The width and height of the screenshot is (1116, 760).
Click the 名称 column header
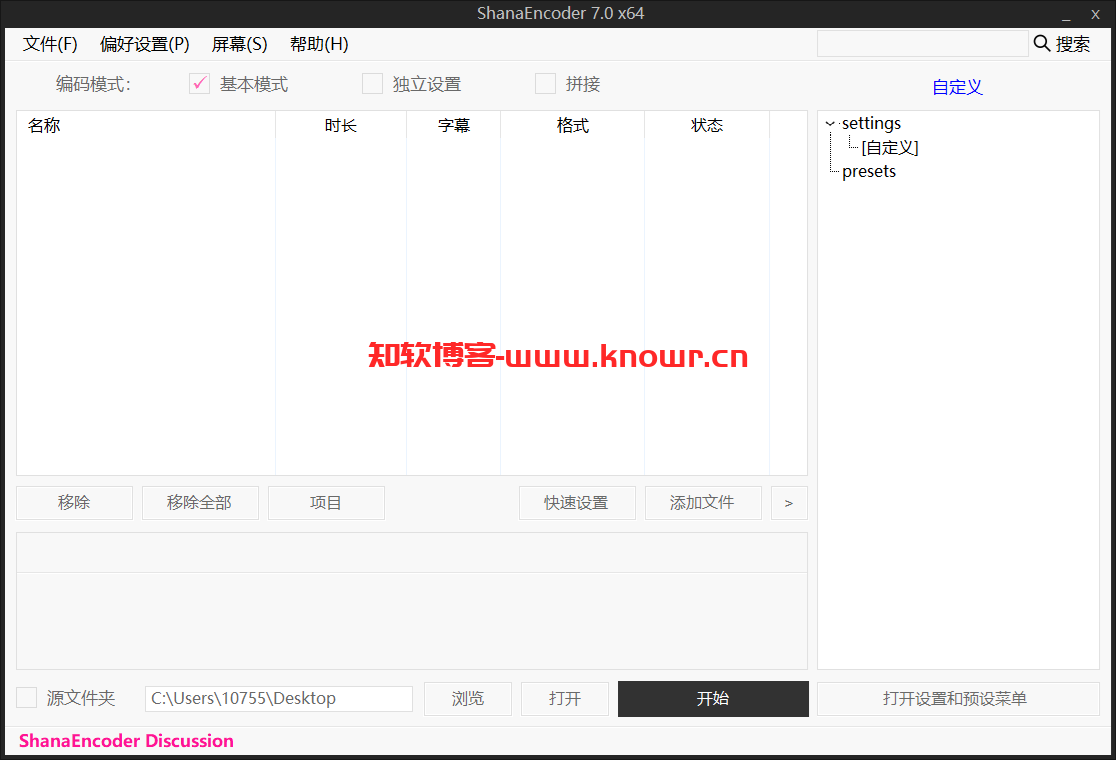146,125
